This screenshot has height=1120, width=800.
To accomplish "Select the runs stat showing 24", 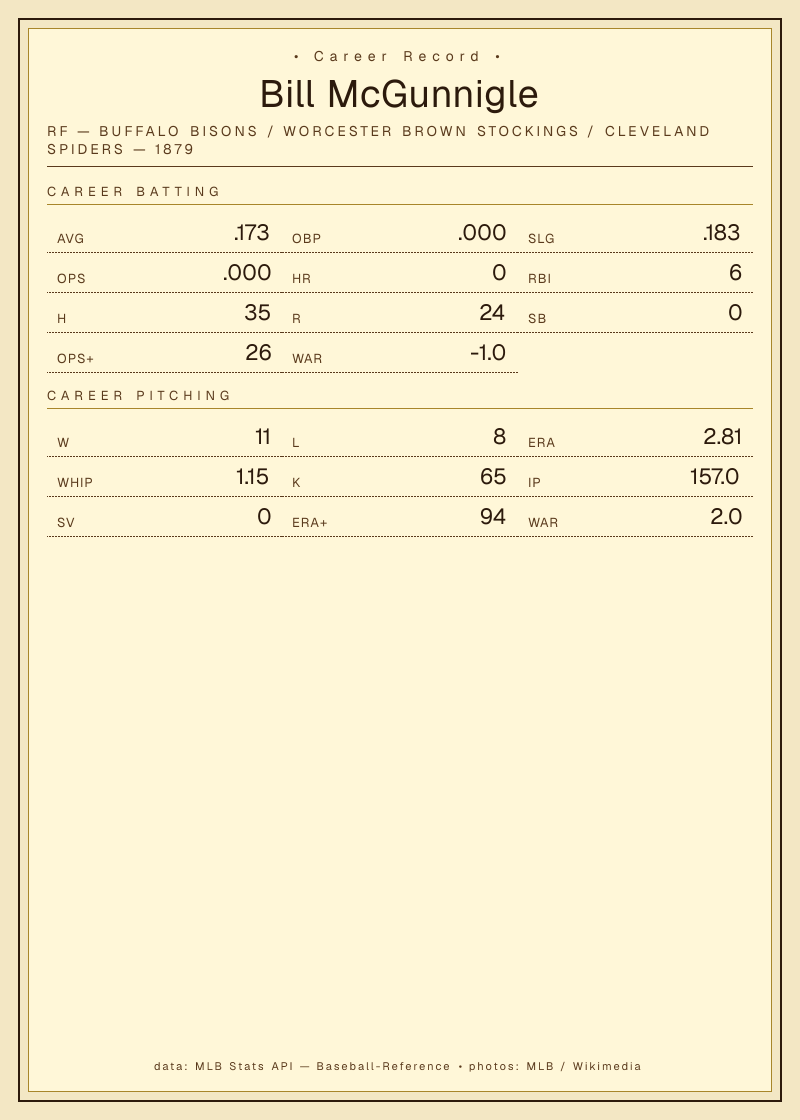I will pyautogui.click(x=400, y=313).
